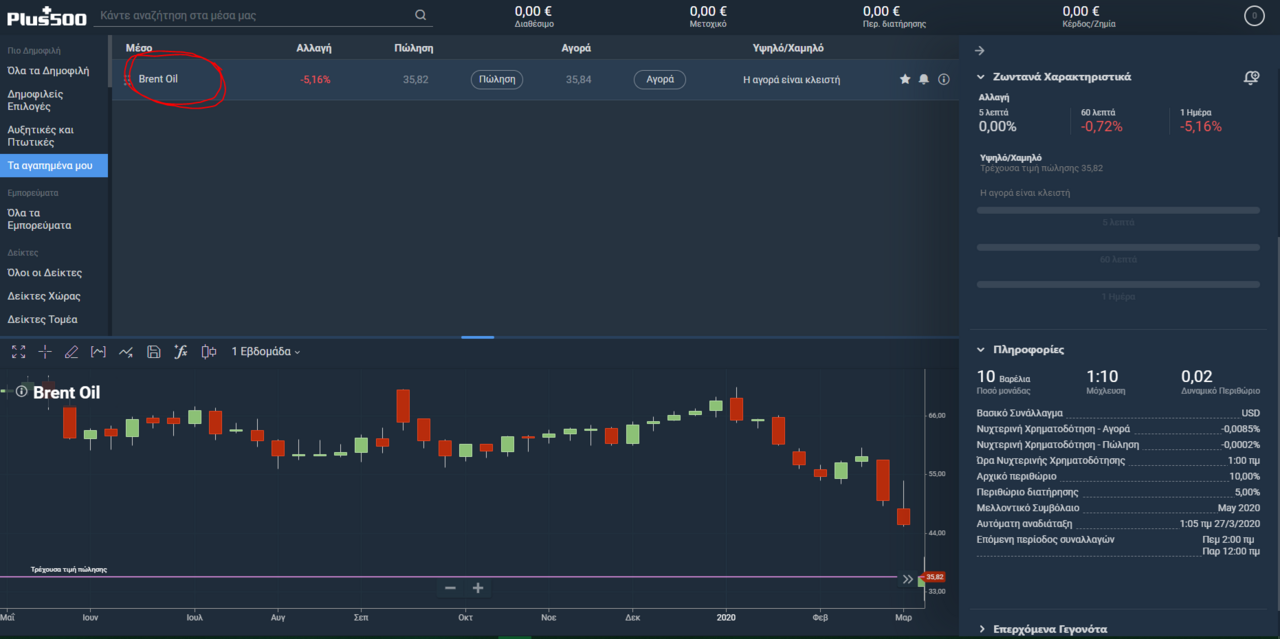
Task: Click the Διαθέσιμο balance value
Action: tap(534, 11)
